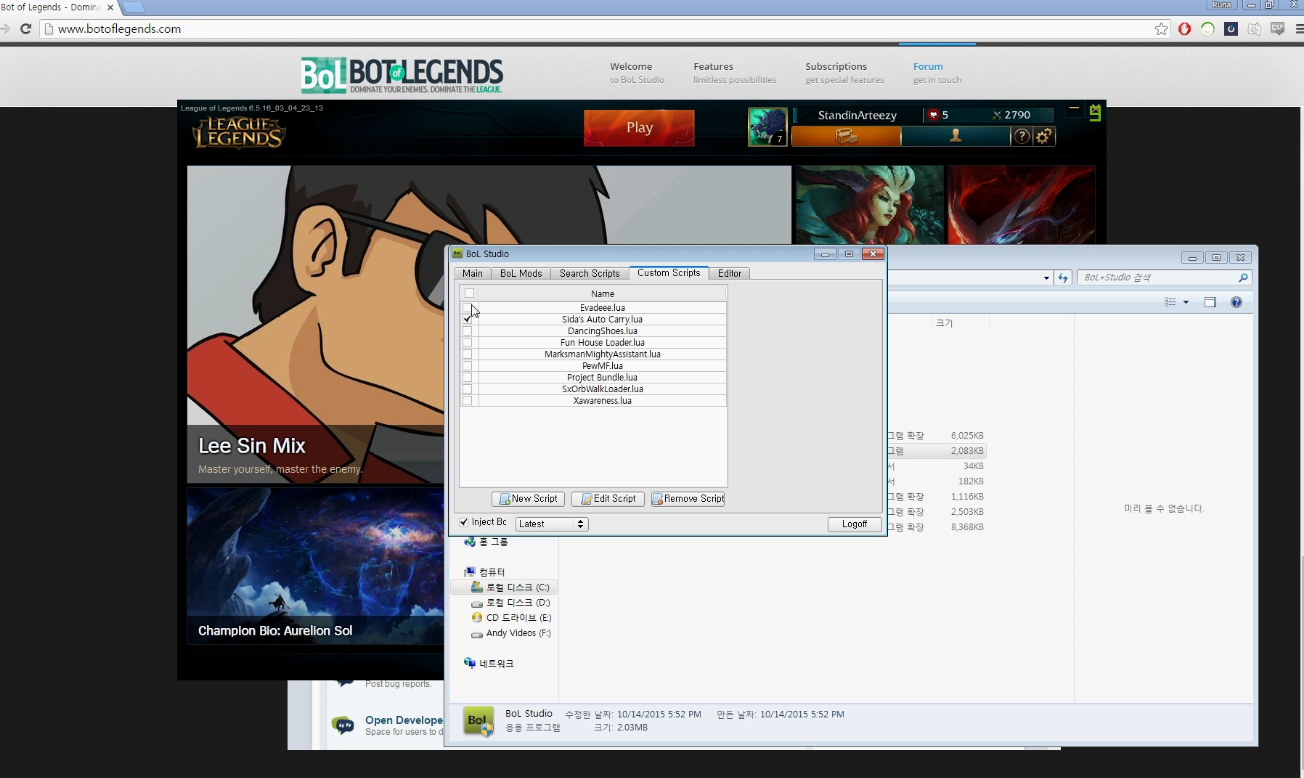Minimize the League client with dash button
The width and height of the screenshot is (1304, 778).
[x=1074, y=108]
